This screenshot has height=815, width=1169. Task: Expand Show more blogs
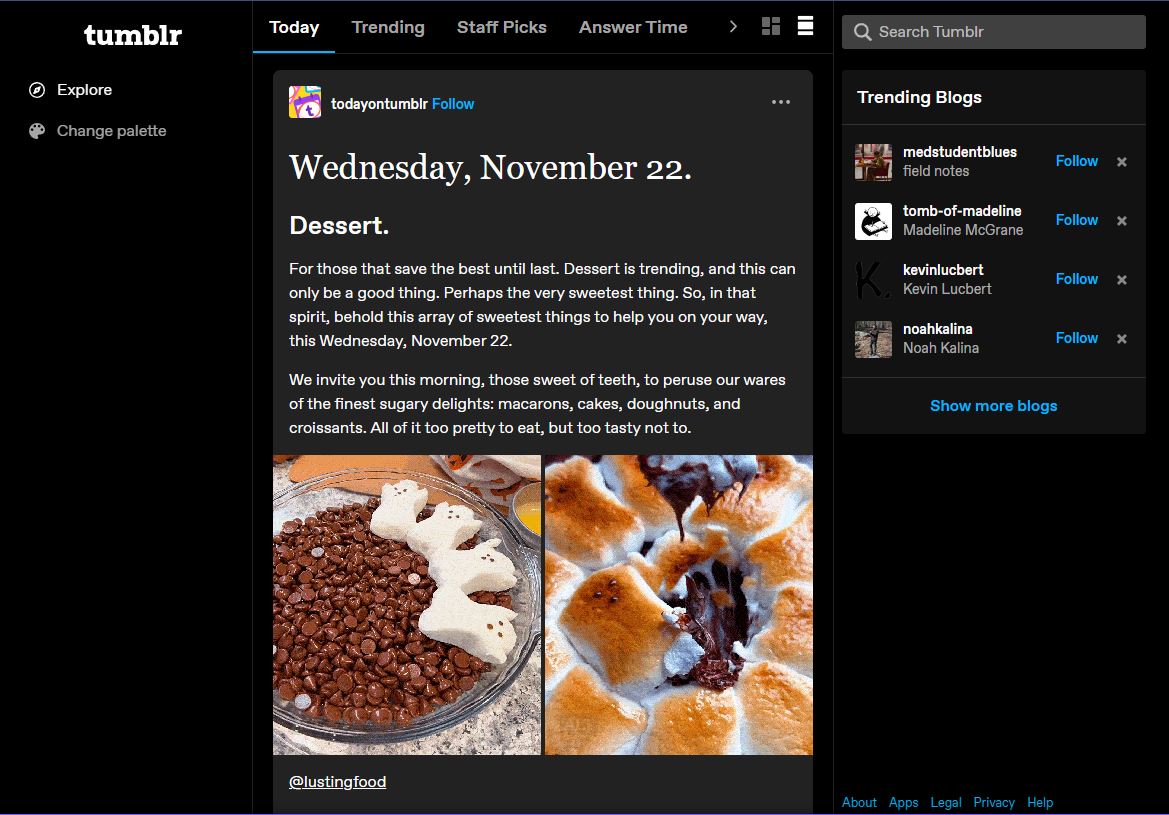993,406
